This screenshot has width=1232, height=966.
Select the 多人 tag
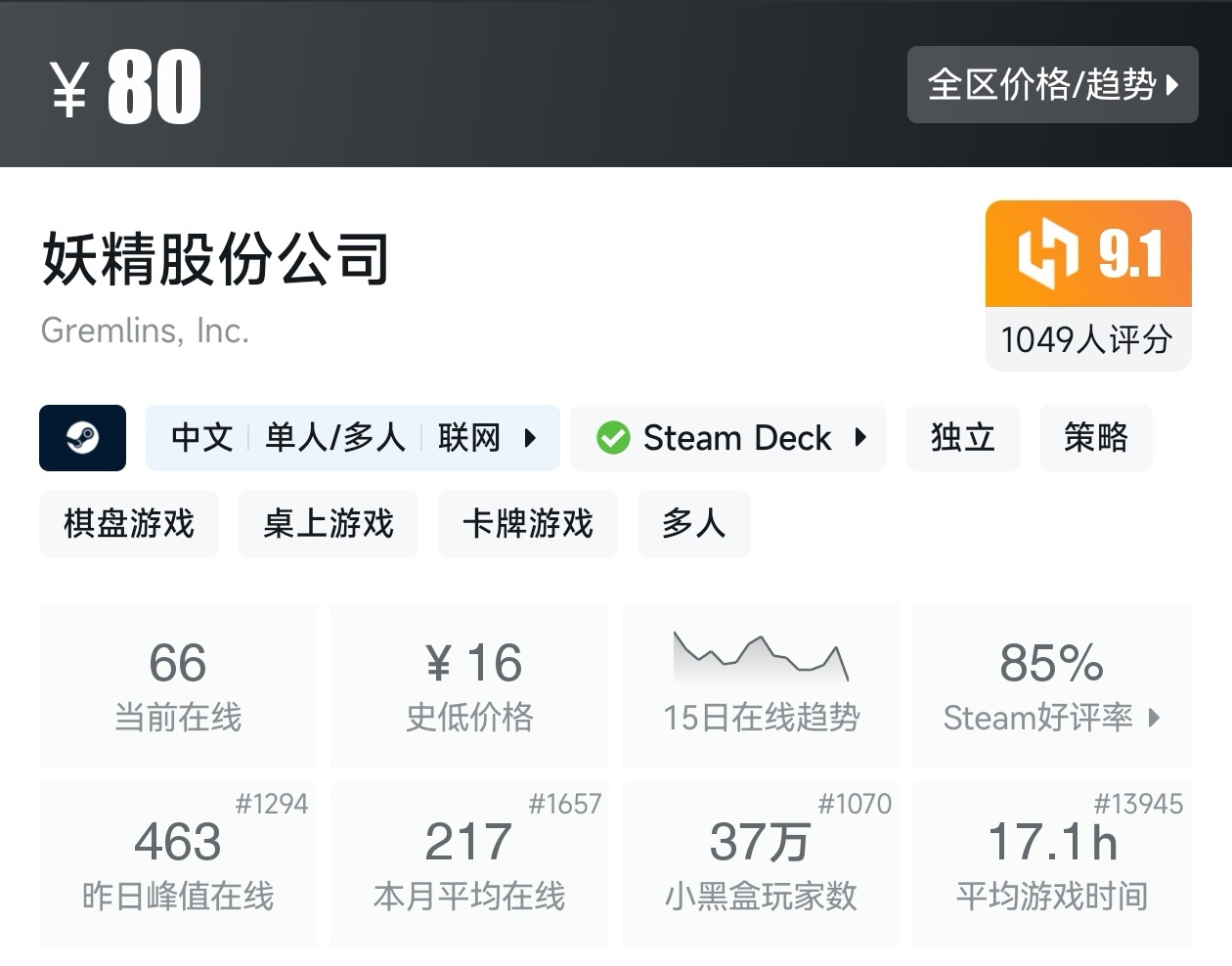(693, 524)
